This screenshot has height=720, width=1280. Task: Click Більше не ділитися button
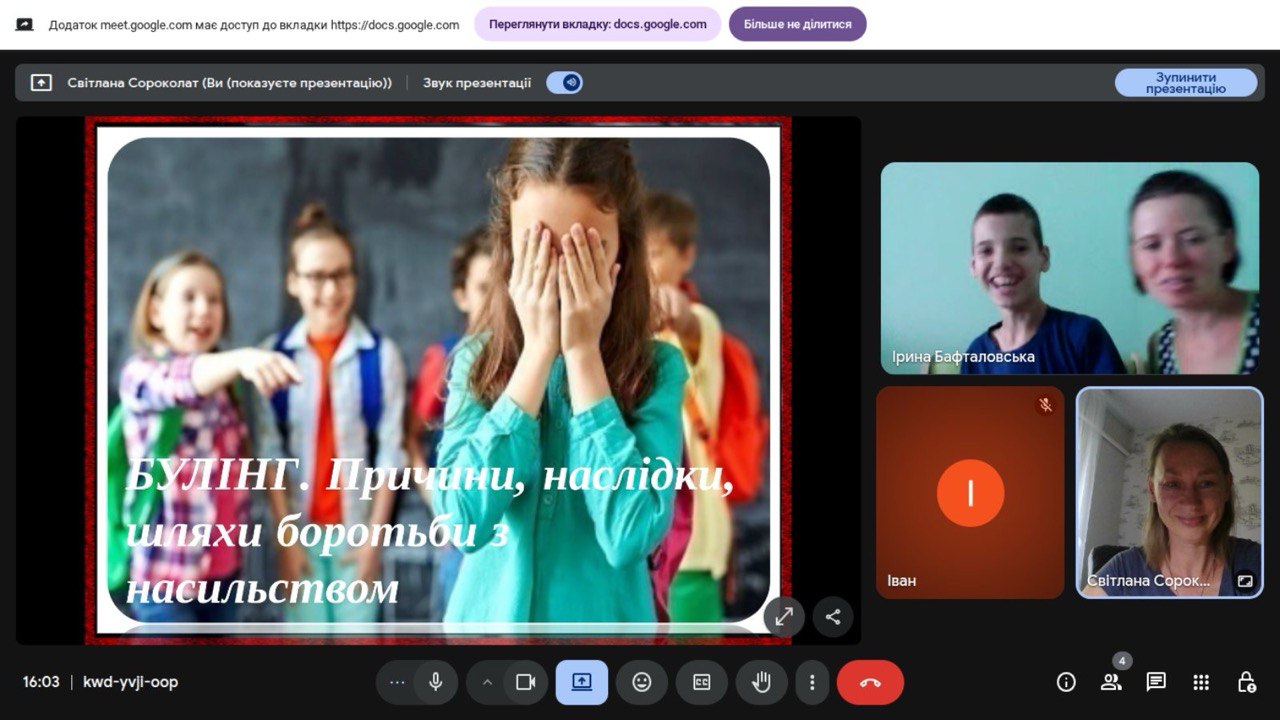point(797,24)
